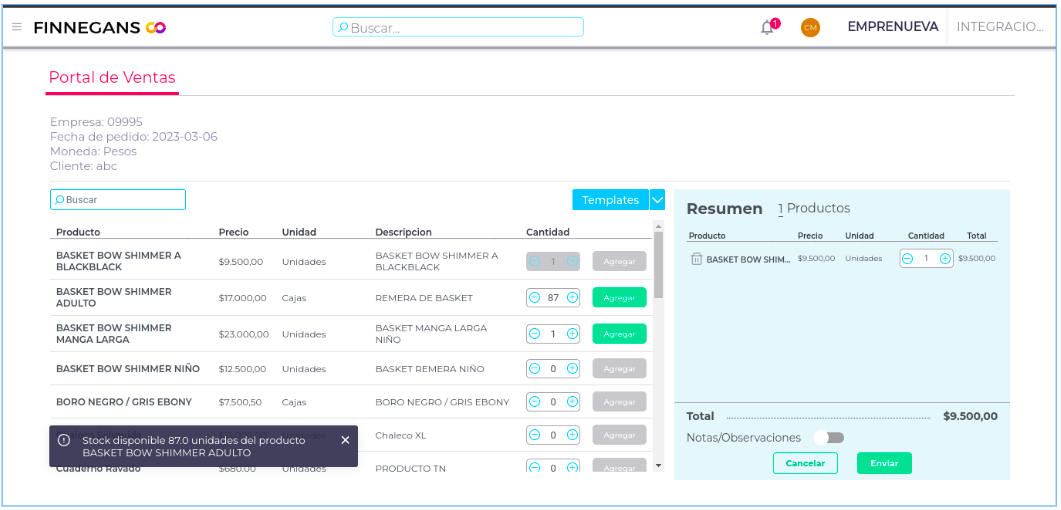
Task: Click the price $23.000,00
Action: [x=244, y=334]
